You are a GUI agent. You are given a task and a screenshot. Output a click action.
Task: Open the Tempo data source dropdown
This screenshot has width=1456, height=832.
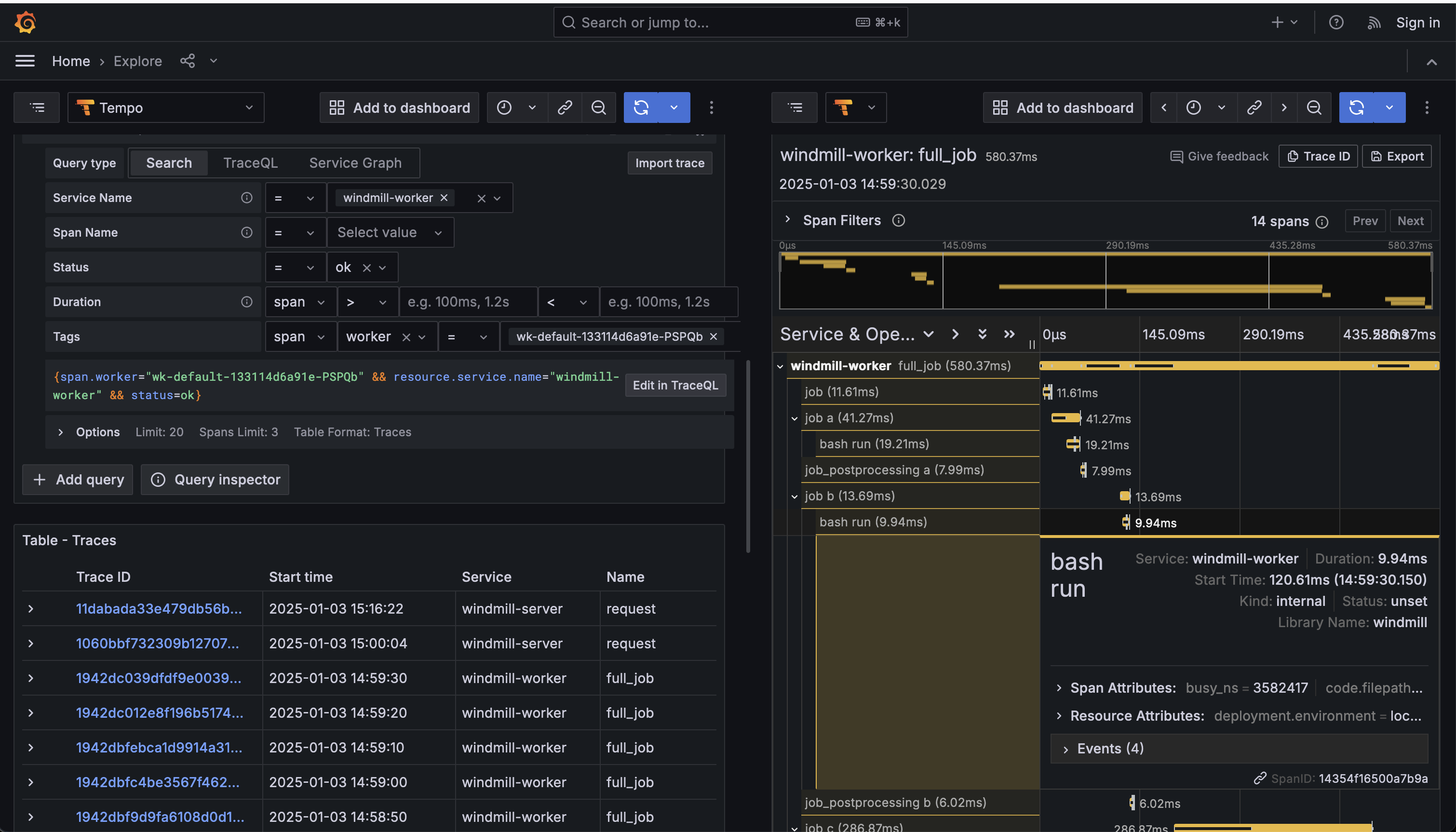click(x=166, y=107)
